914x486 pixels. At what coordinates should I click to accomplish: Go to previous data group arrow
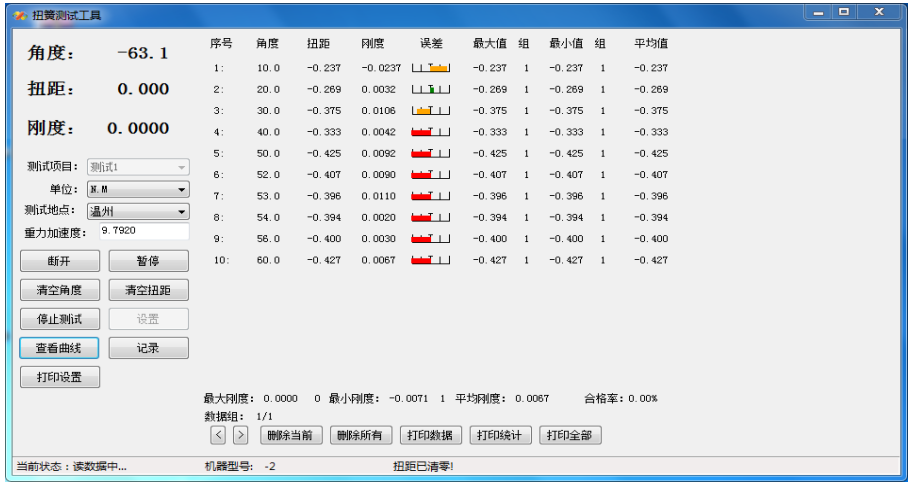pyautogui.click(x=218, y=435)
